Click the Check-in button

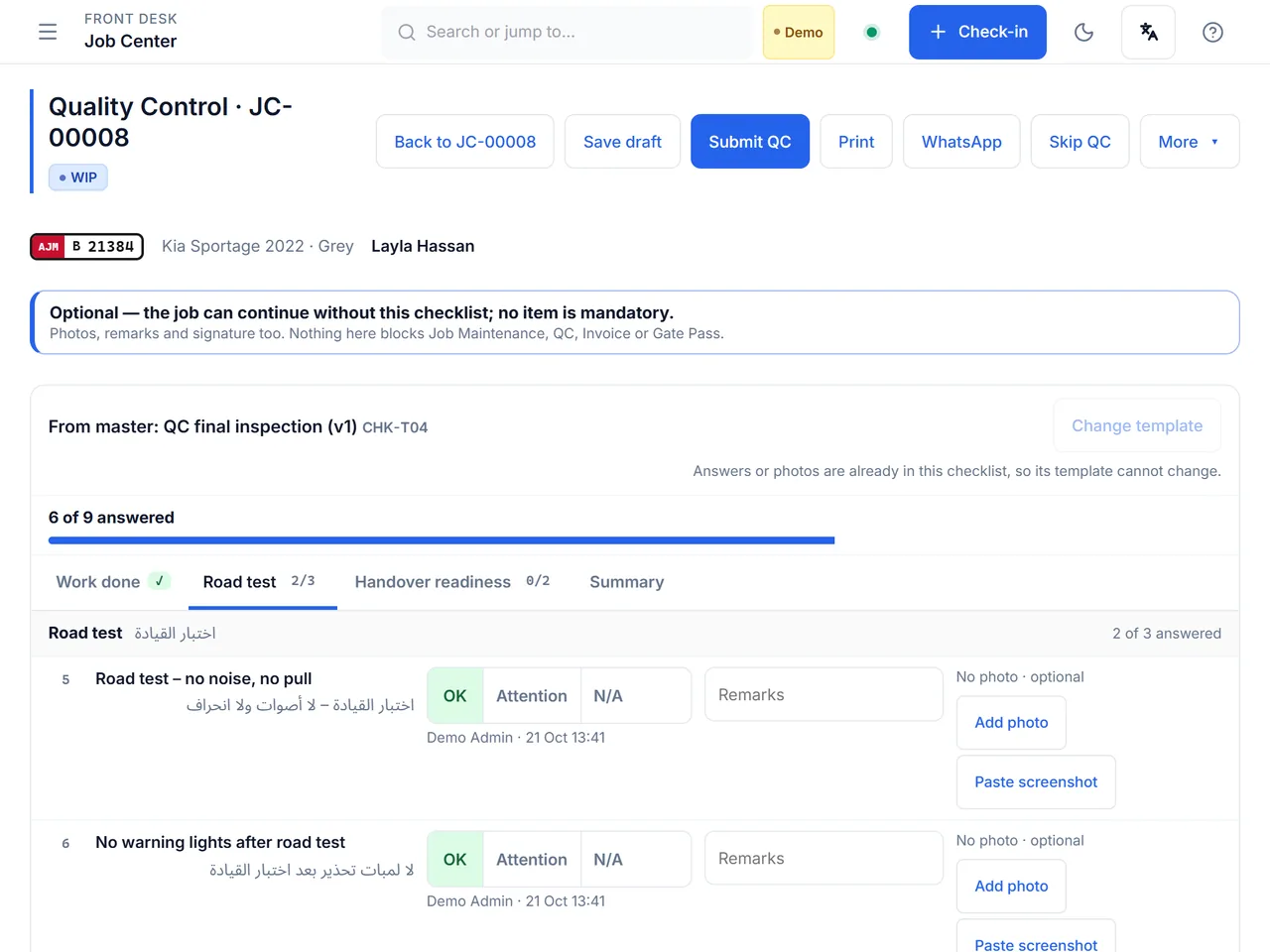977,32
